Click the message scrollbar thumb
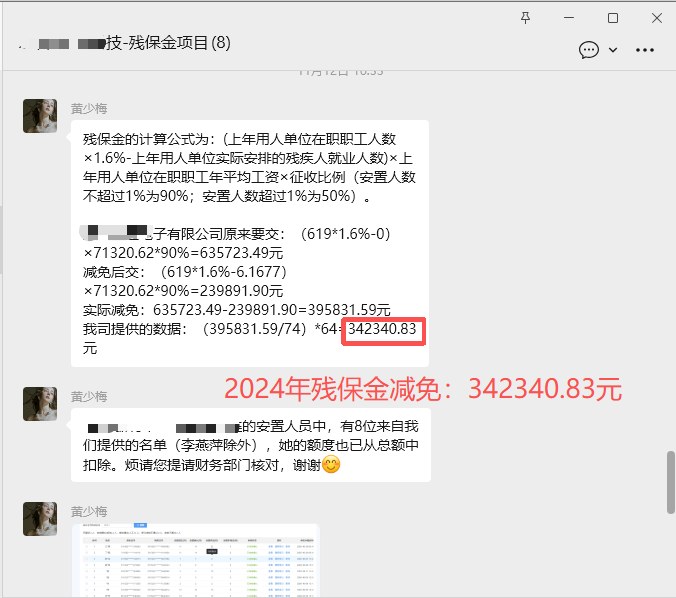This screenshot has width=676, height=598. click(670, 482)
